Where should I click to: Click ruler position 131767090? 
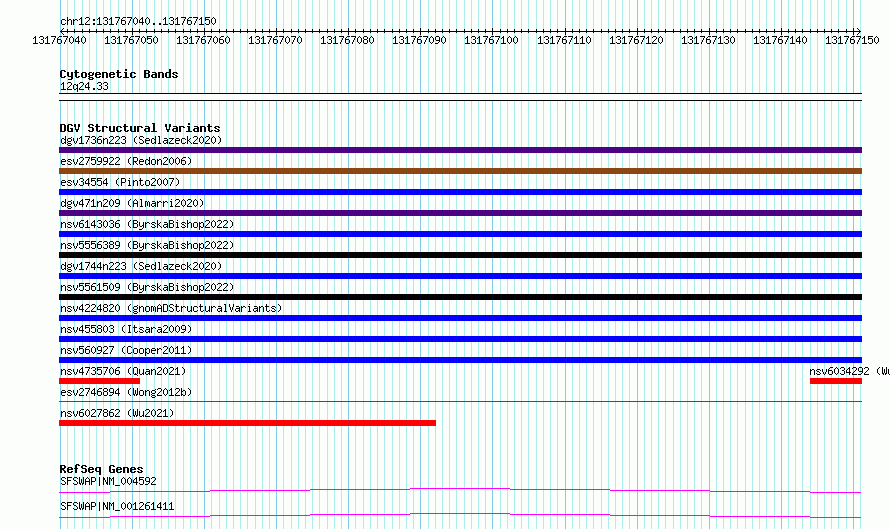419,40
